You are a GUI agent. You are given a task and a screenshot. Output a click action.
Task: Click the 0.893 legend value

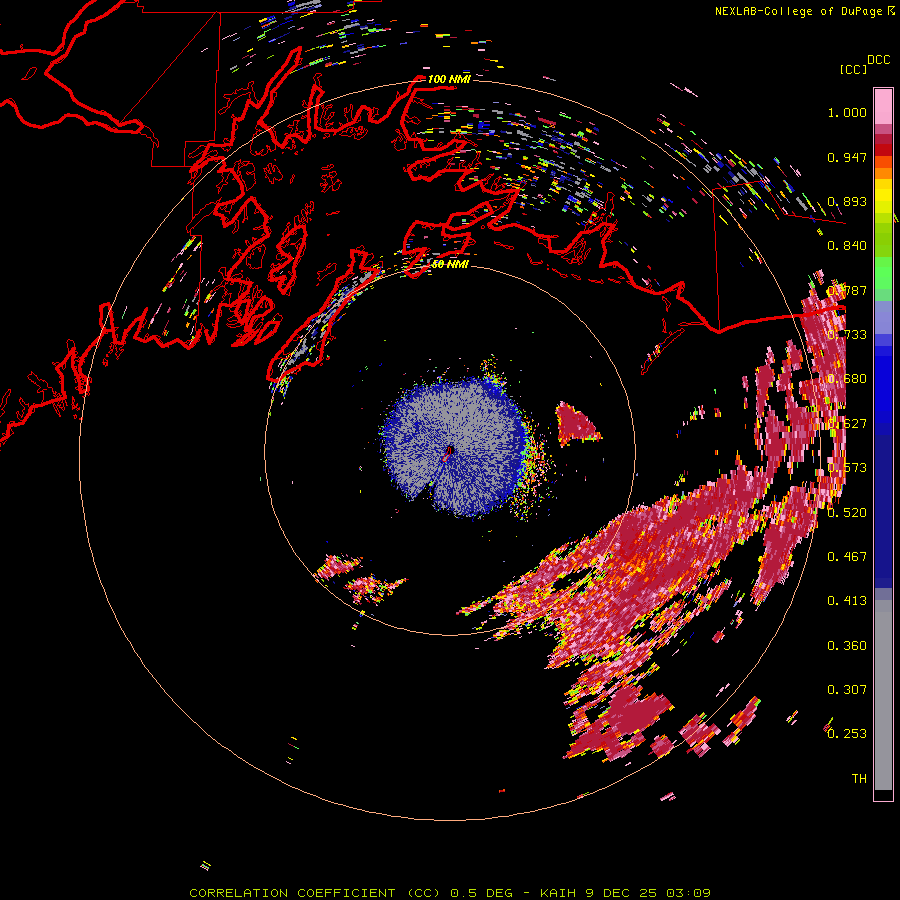pyautogui.click(x=847, y=201)
